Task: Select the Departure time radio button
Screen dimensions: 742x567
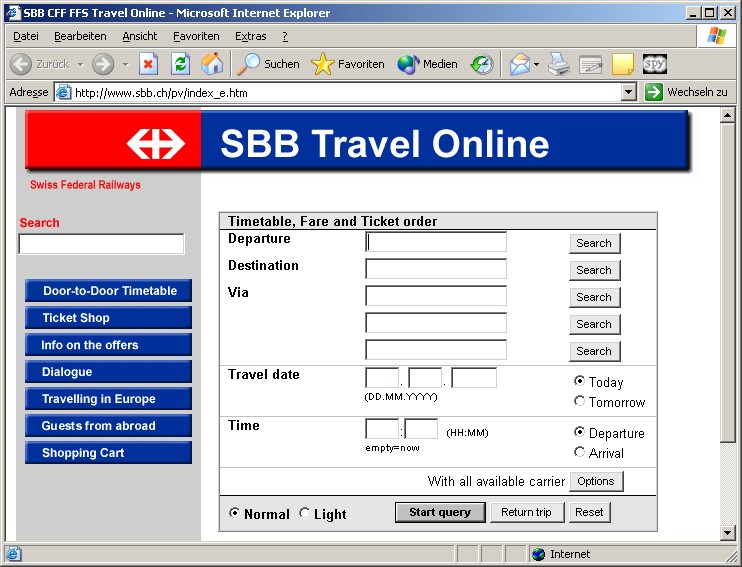Action: [579, 432]
